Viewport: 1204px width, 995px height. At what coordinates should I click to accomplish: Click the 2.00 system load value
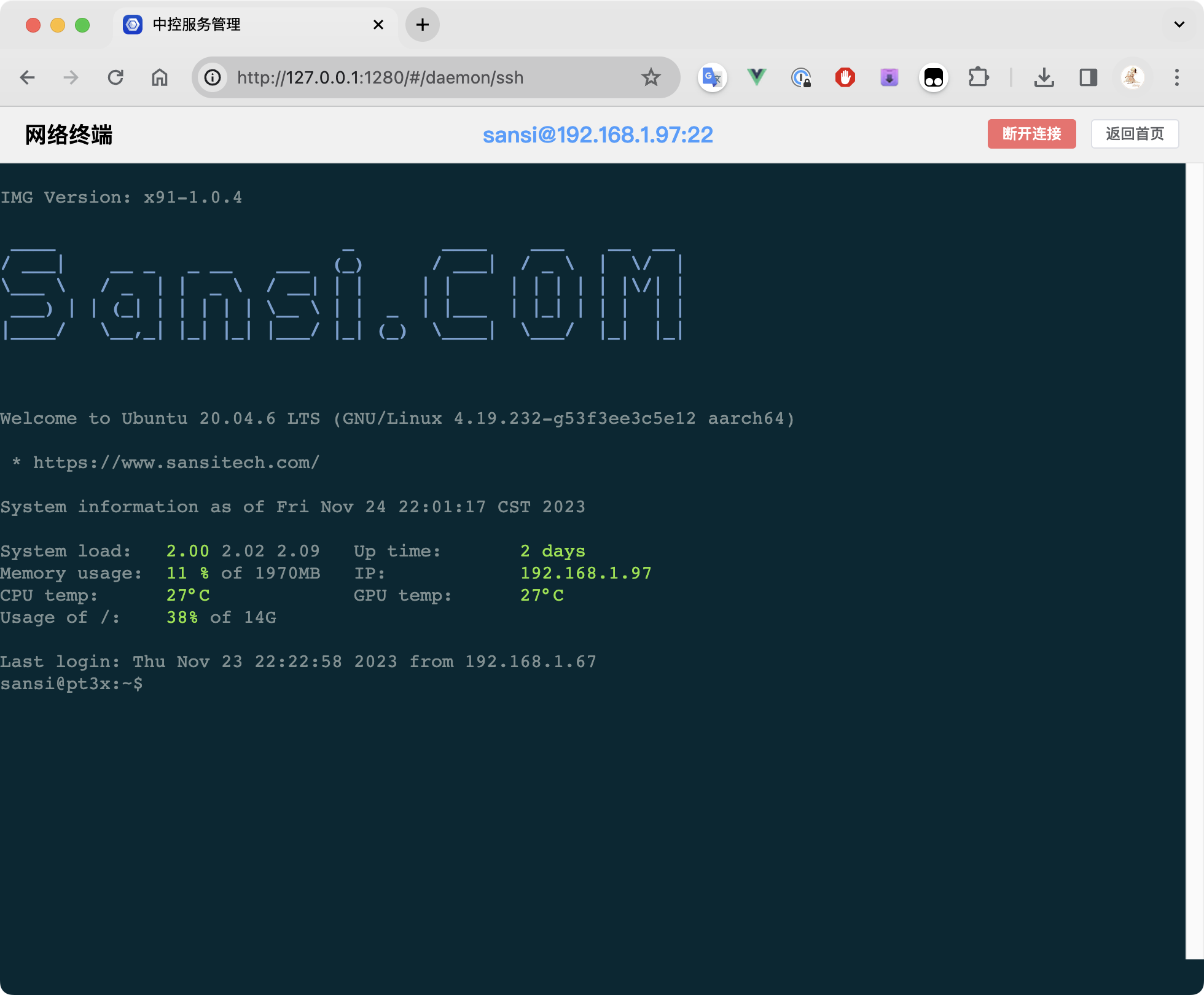[188, 551]
